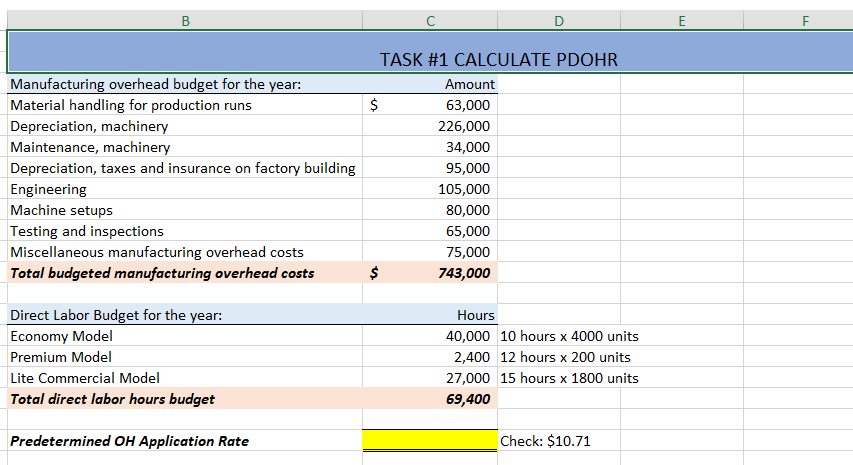The height and width of the screenshot is (465, 853).
Task: Click 'Depreciation, taxes and insurance on factory building'
Action: coord(185,168)
